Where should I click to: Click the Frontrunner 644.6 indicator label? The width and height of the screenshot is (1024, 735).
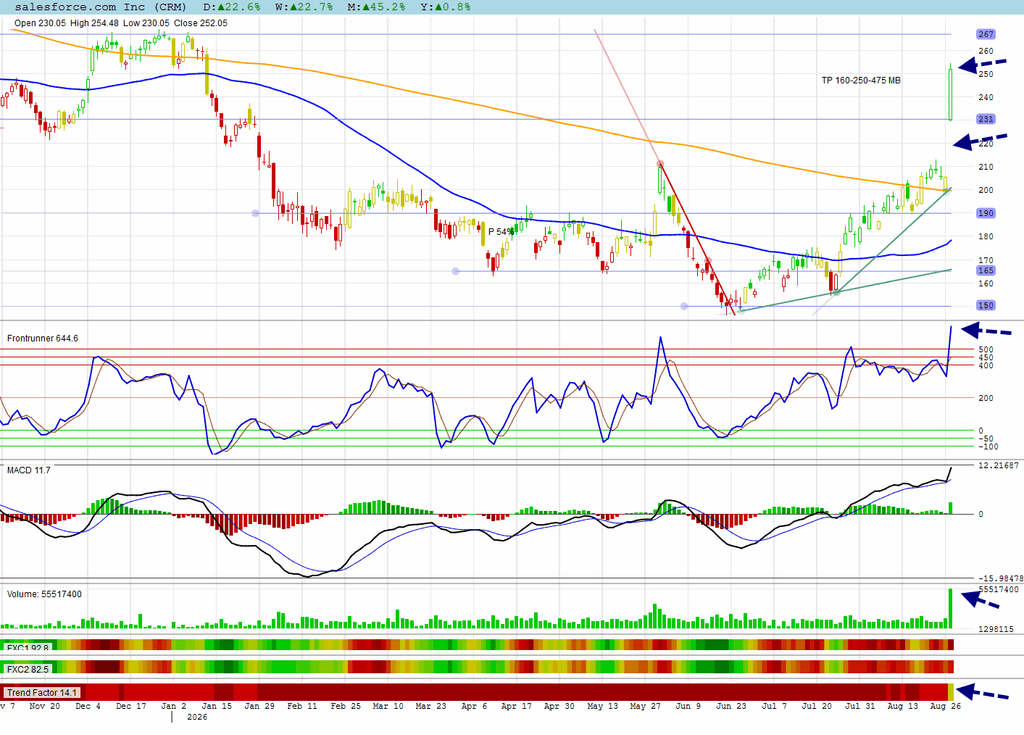(42, 338)
